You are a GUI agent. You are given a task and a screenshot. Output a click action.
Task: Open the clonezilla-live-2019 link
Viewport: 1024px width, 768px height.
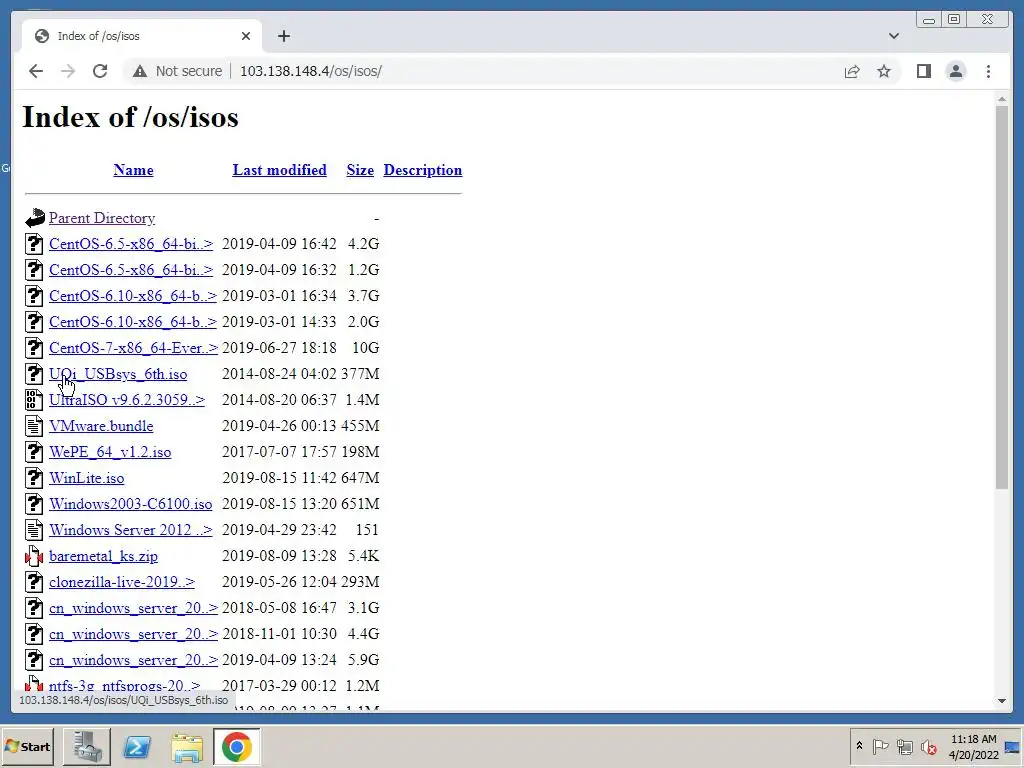coord(121,582)
